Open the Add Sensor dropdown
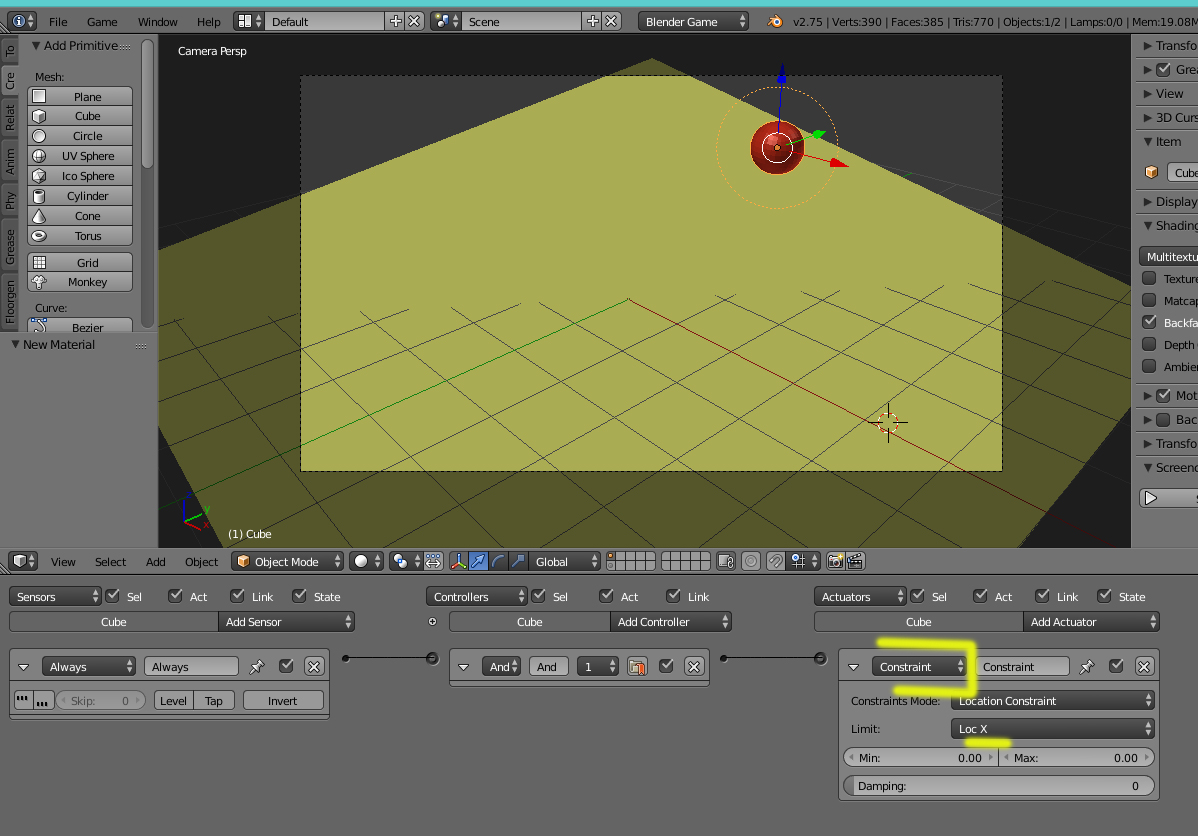Image resolution: width=1198 pixels, height=836 pixels. tap(287, 622)
